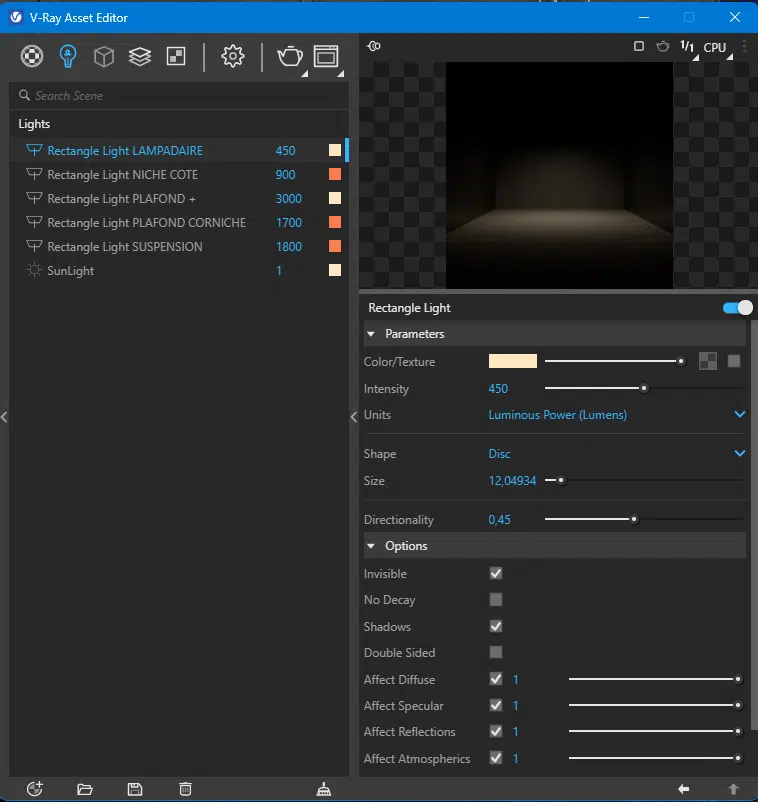Click the light icon of NICHE COTE
758x802 pixels.
tap(34, 174)
